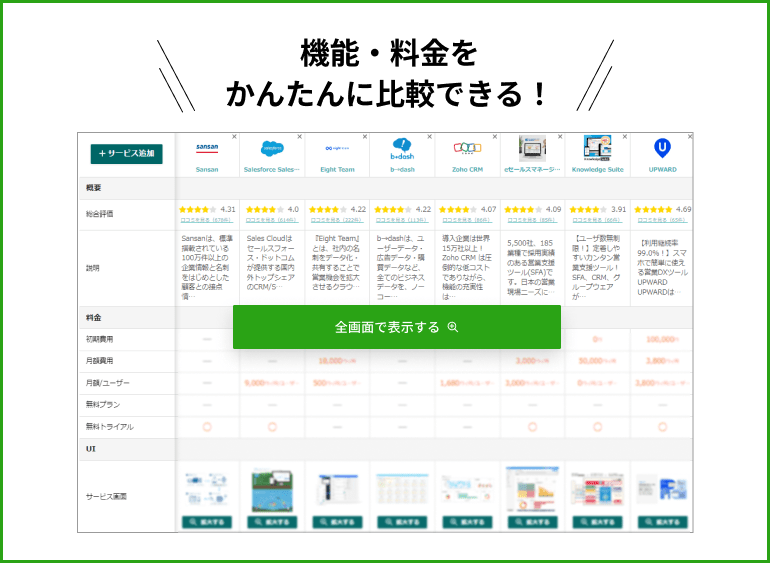
Task: Click 拡大する button under Knowledge Suite thumbnail
Action: click(598, 522)
